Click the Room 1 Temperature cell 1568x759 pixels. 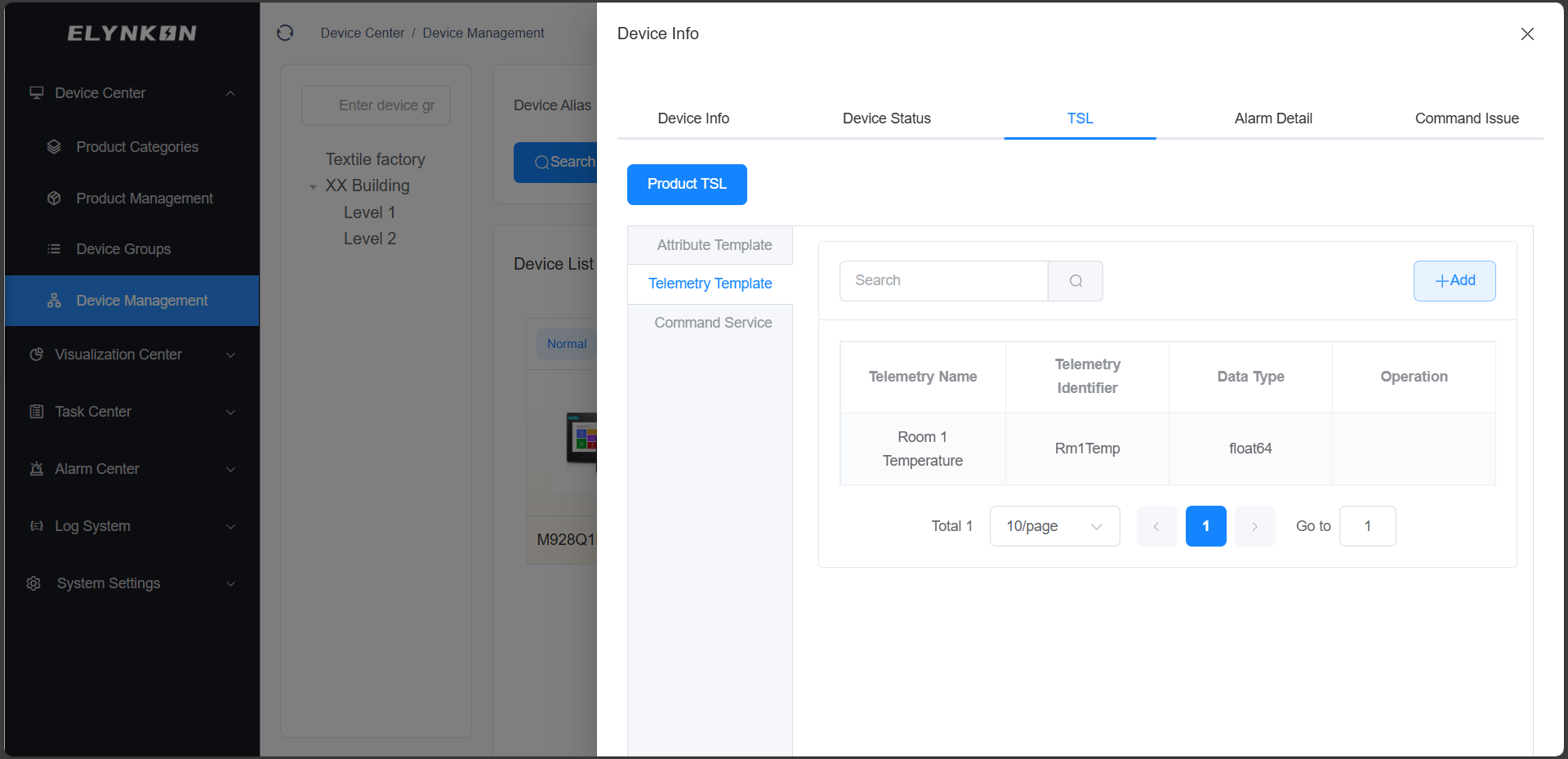pos(923,449)
